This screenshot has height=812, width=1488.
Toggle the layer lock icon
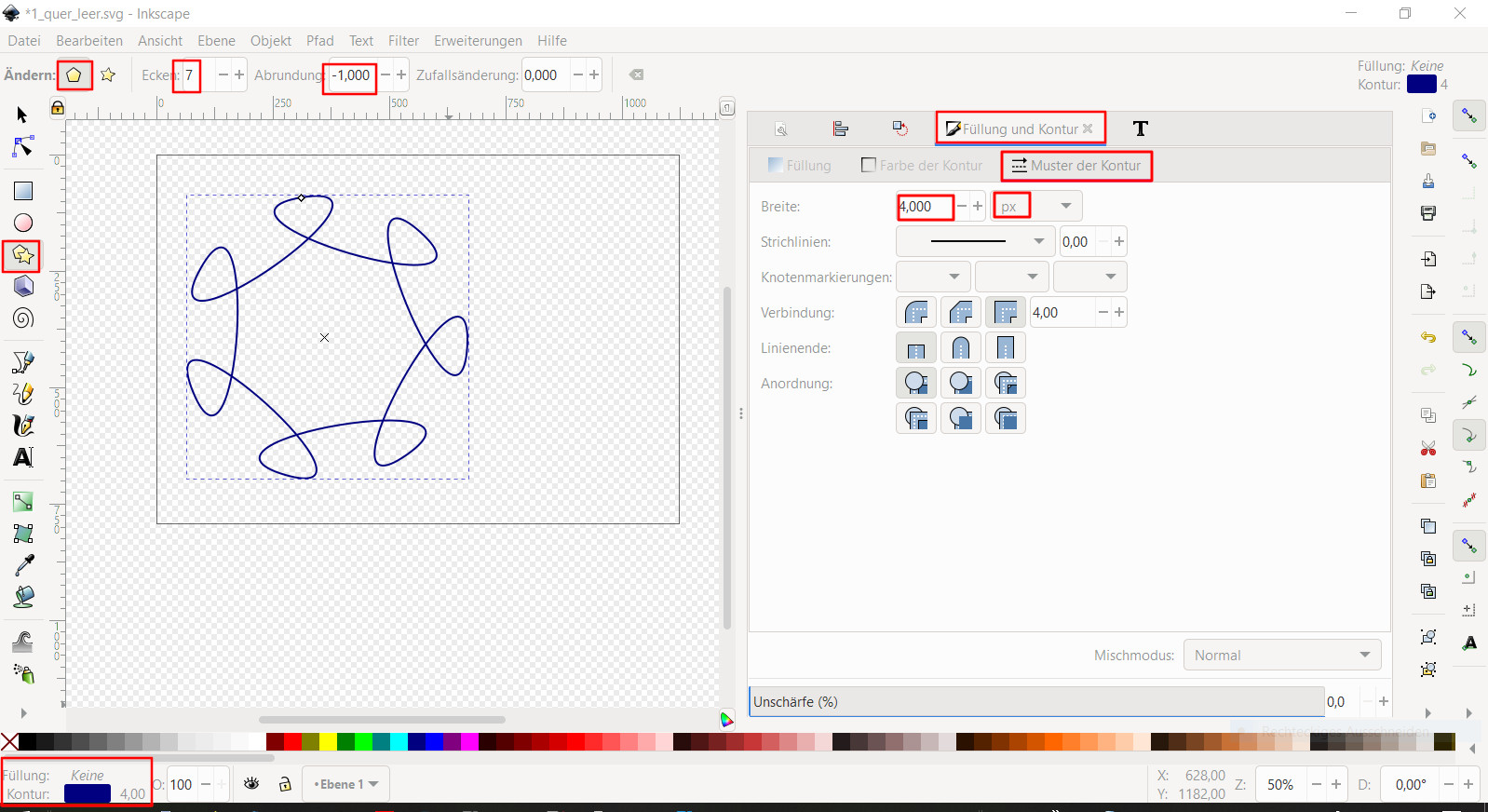pos(286,784)
